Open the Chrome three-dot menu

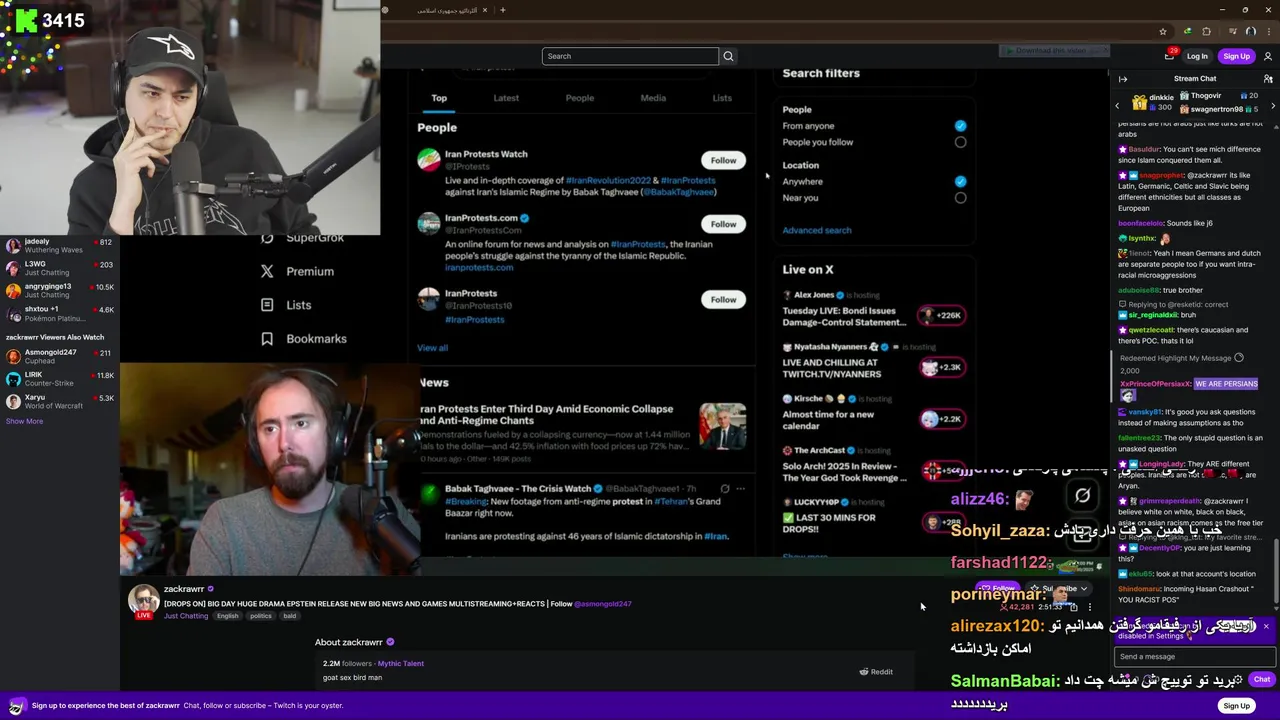coord(1268,32)
